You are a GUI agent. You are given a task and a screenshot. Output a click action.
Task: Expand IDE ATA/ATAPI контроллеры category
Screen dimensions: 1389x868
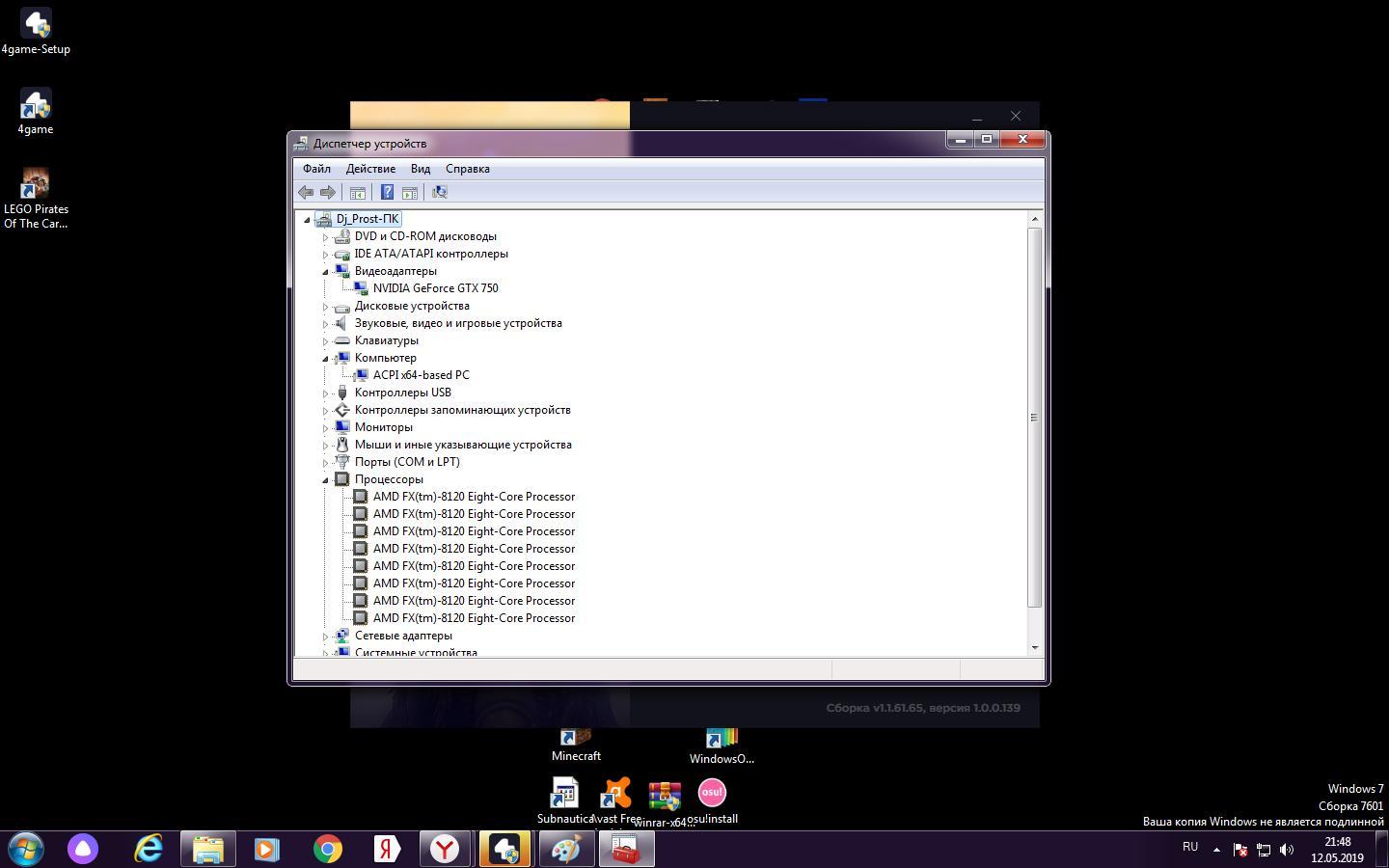pyautogui.click(x=325, y=254)
